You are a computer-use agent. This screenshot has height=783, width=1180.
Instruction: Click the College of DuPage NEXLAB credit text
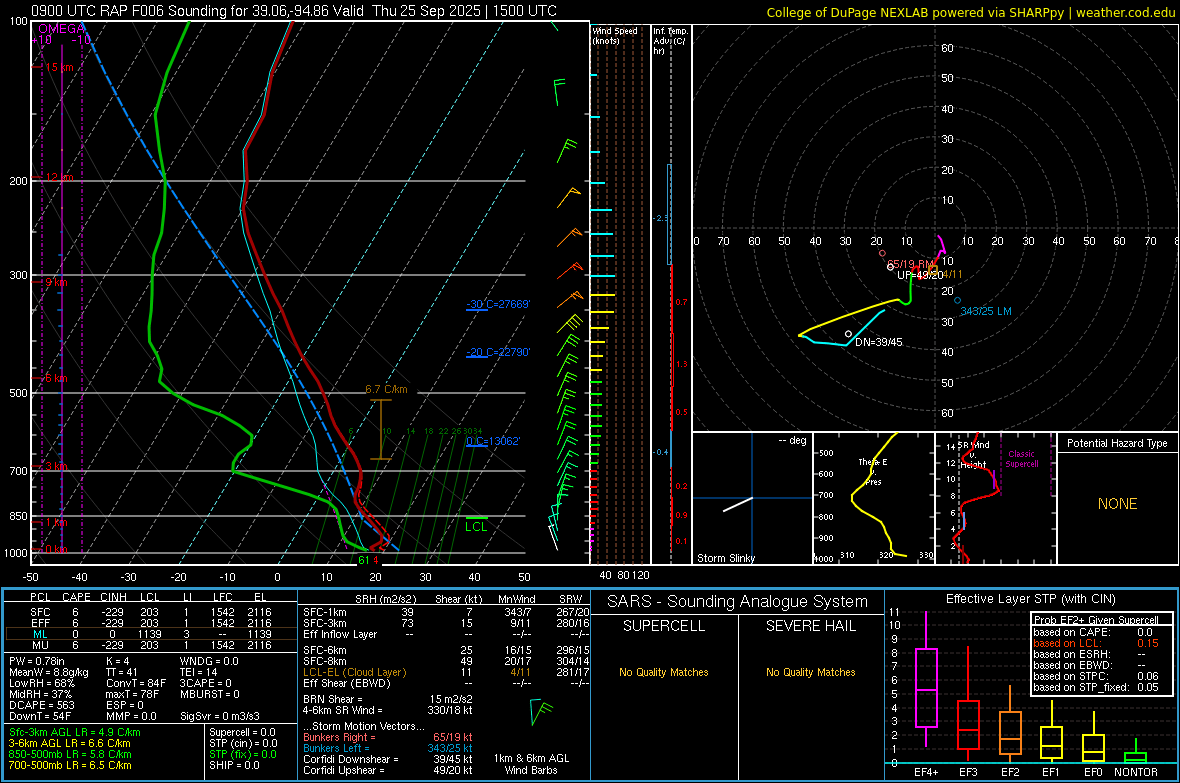click(971, 12)
